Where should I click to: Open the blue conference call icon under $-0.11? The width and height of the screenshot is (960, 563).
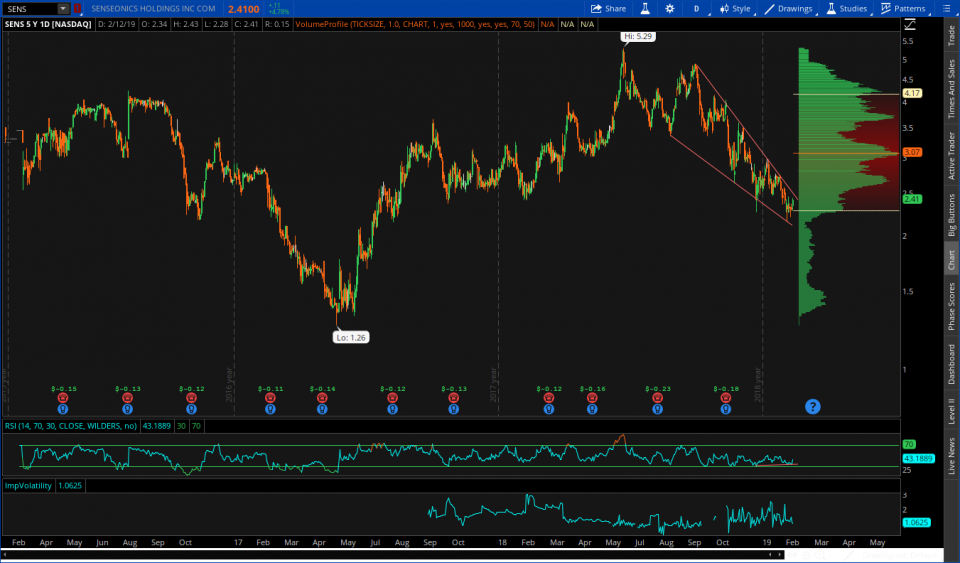pos(270,409)
